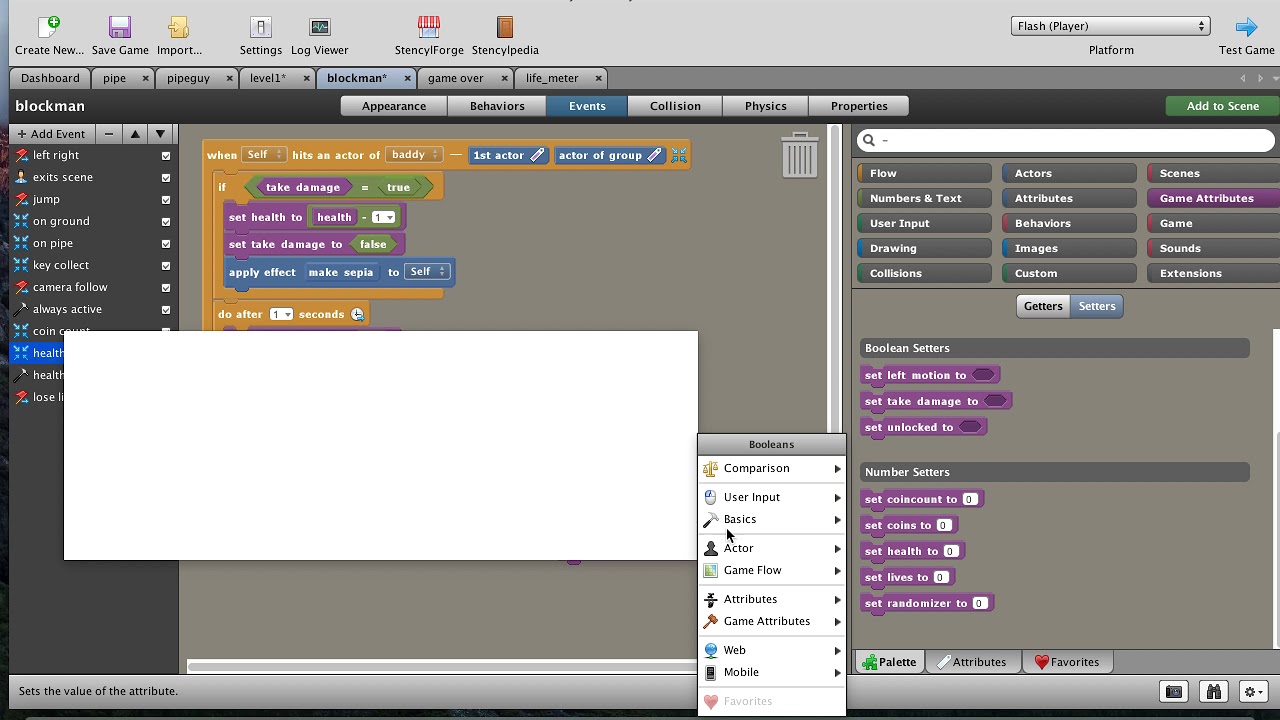Open the Platform dropdown showing Flash (Player)

pos(1111,26)
